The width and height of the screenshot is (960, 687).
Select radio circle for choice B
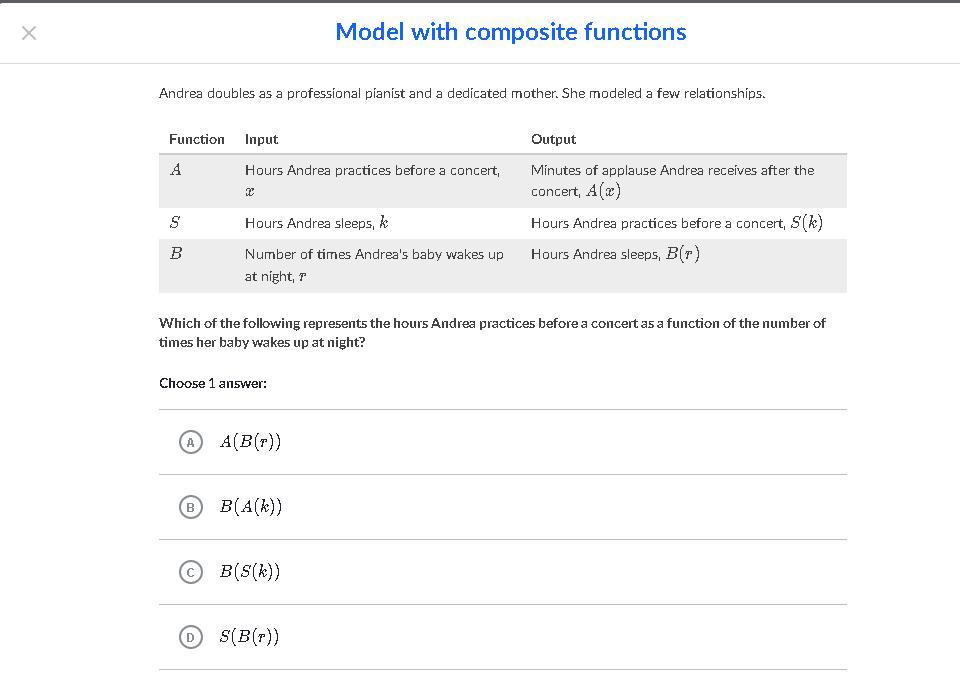(x=190, y=507)
